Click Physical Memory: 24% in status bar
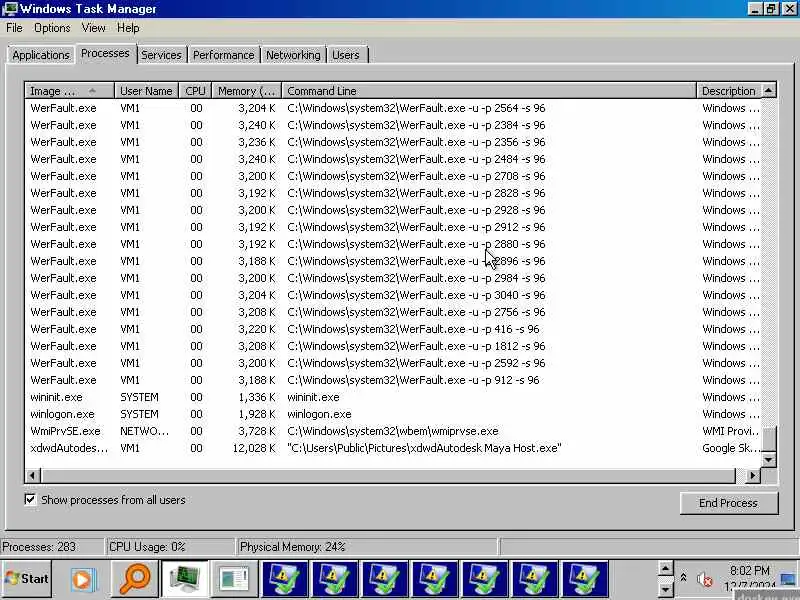This screenshot has width=800, height=600. [x=292, y=547]
